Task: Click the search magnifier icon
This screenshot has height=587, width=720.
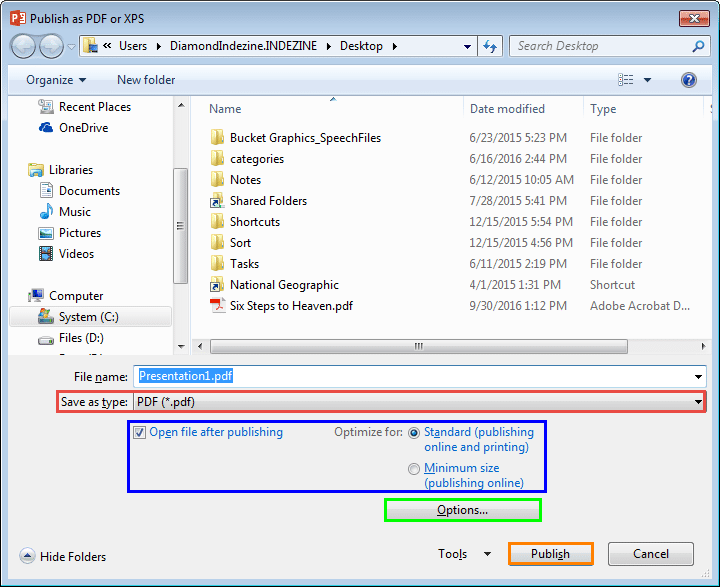Action: tap(698, 46)
